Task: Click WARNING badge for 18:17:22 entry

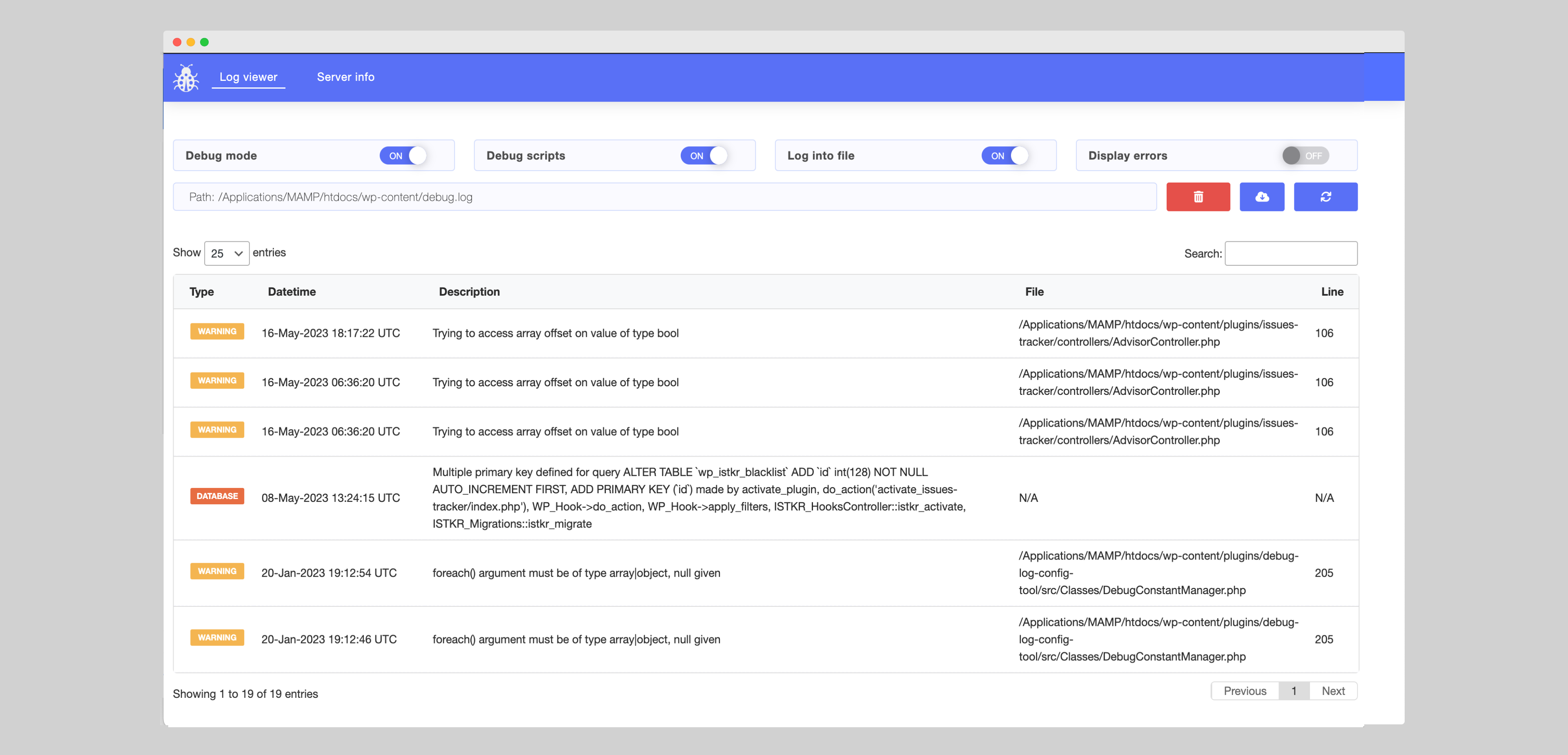Action: (x=217, y=331)
